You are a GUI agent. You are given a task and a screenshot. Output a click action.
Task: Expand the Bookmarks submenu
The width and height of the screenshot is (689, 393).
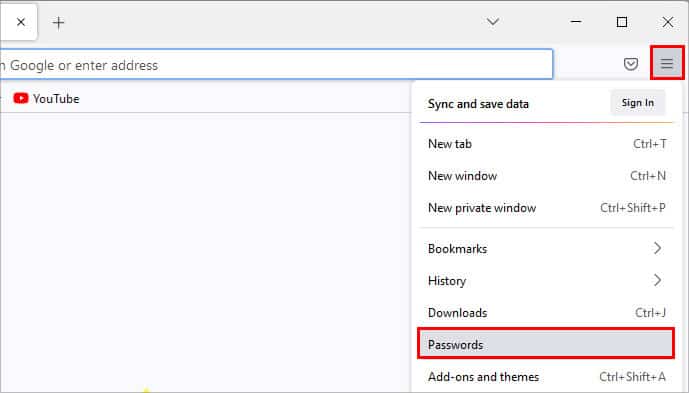(x=546, y=248)
